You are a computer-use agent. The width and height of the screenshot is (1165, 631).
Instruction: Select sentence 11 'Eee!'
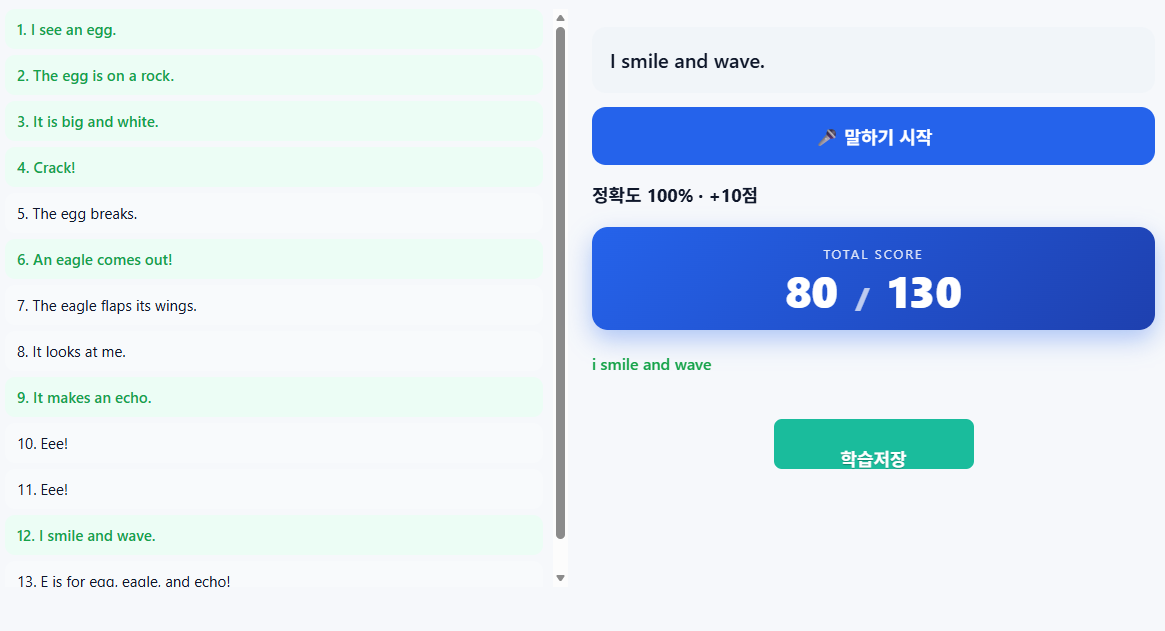(x=274, y=490)
